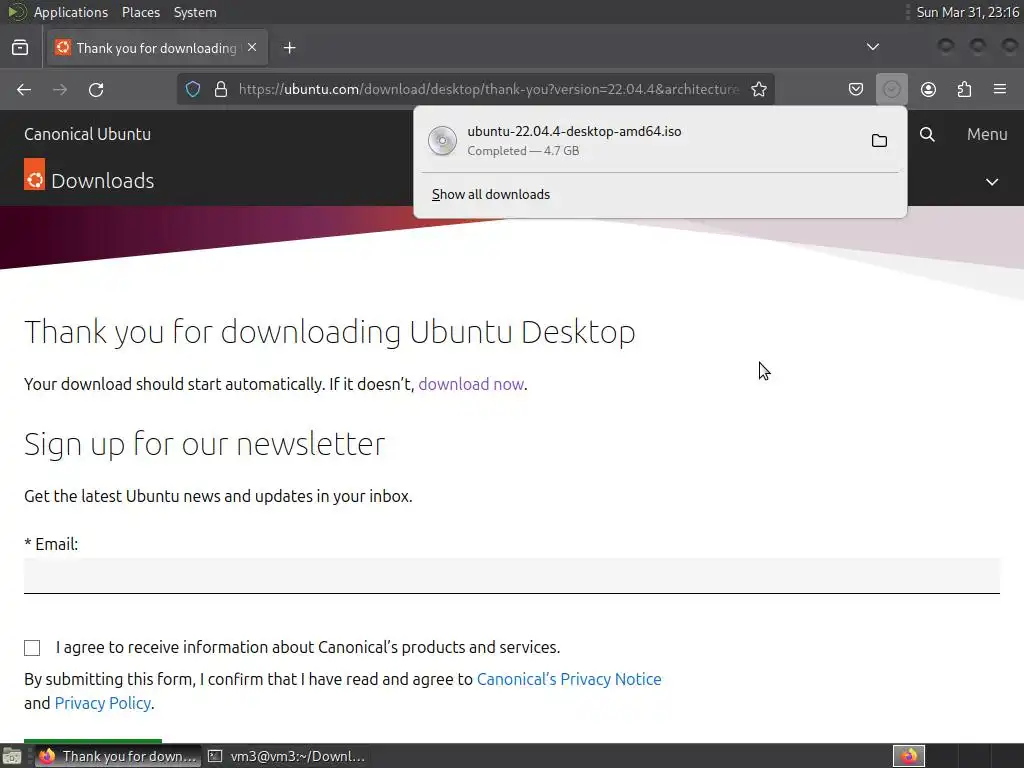
Task: Click the 'download now' link
Action: 471,384
